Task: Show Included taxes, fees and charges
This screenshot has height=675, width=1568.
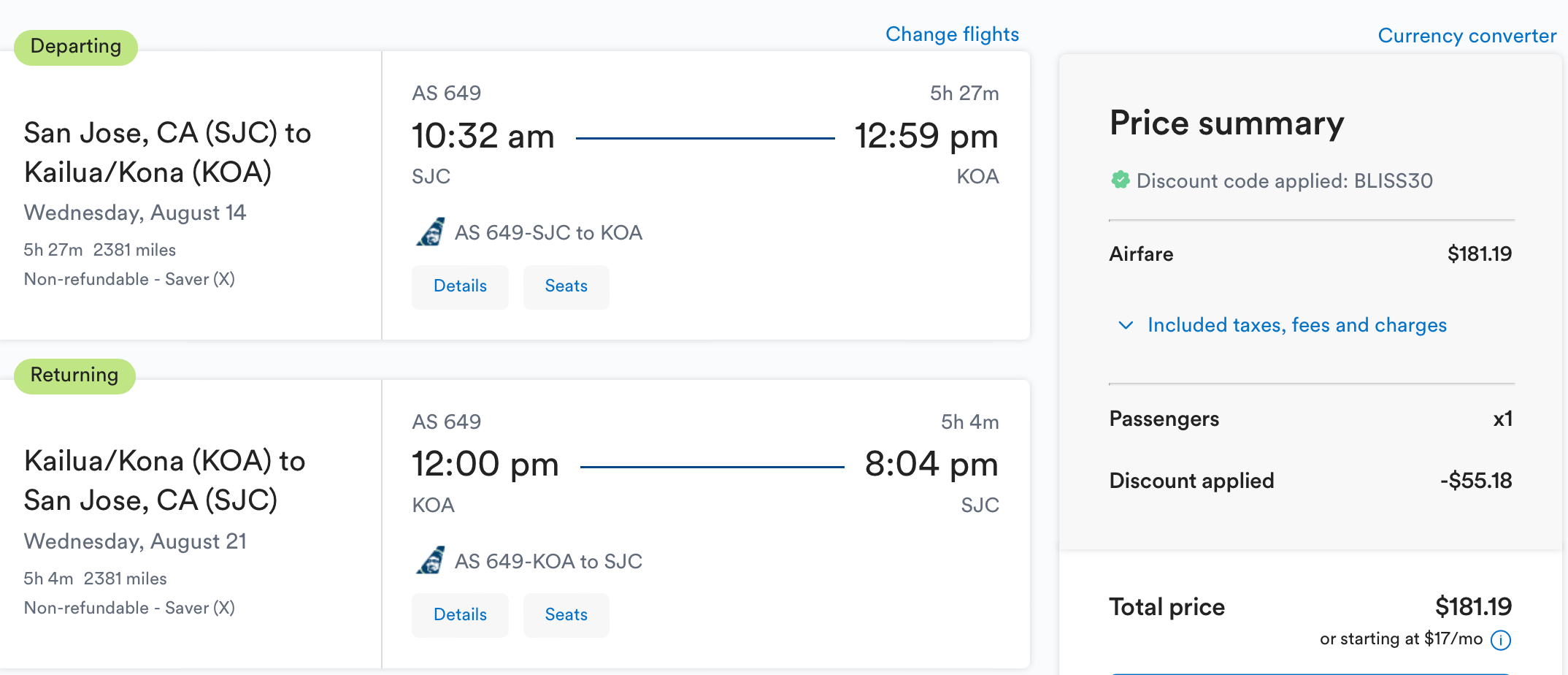Action: tap(1296, 325)
